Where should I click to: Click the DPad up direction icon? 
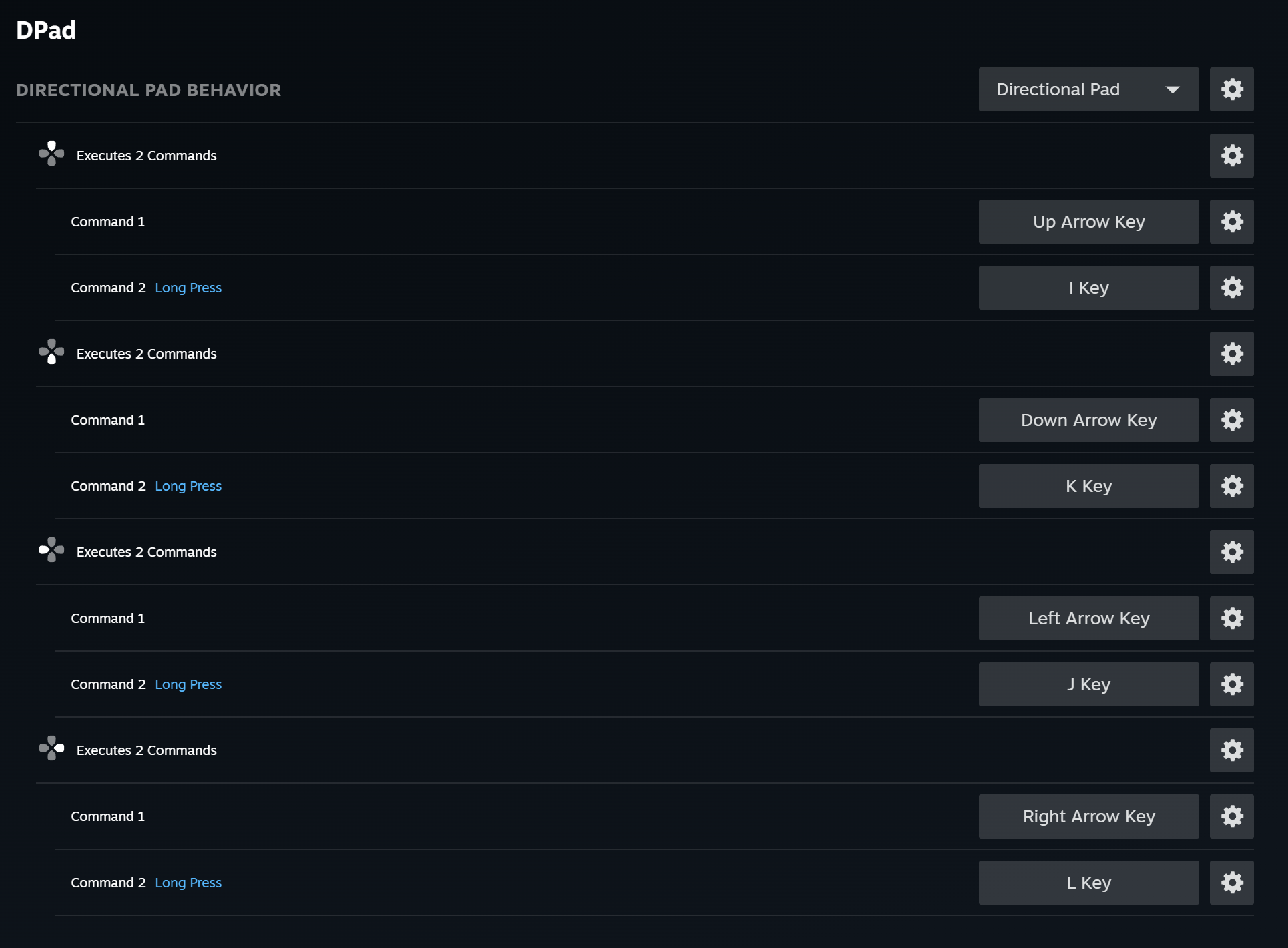point(51,154)
